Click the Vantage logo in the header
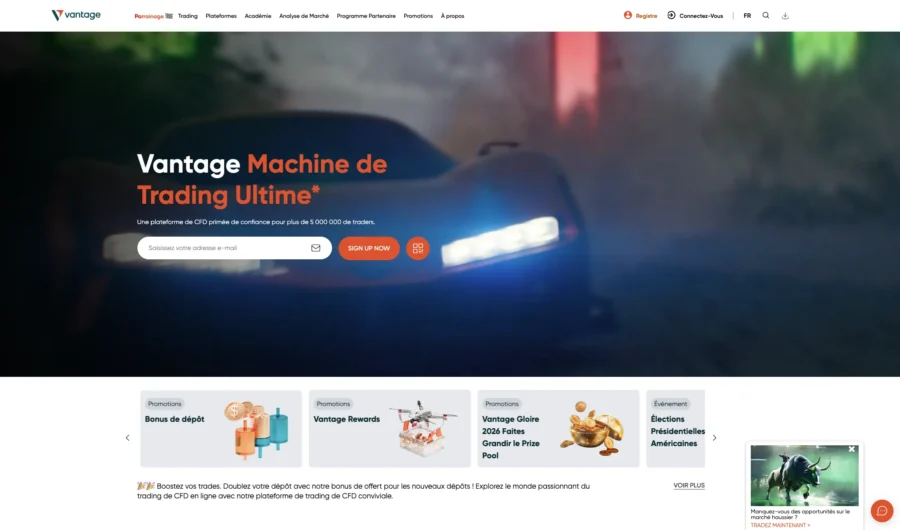This screenshot has width=900, height=530. (x=76, y=15)
